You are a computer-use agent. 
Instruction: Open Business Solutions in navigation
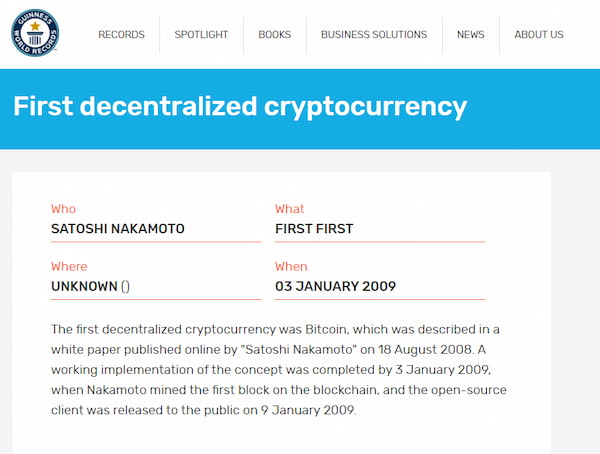374,34
